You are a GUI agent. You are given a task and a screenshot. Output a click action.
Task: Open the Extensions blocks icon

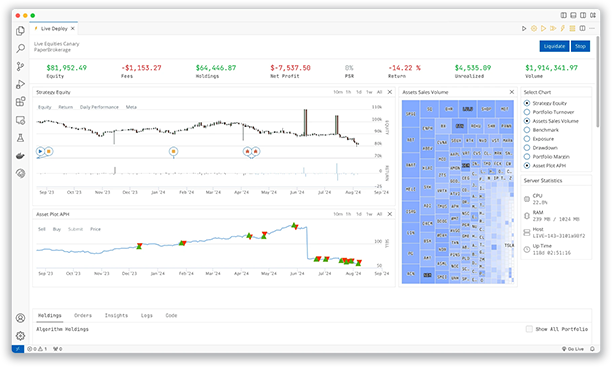pyautogui.click(x=20, y=102)
